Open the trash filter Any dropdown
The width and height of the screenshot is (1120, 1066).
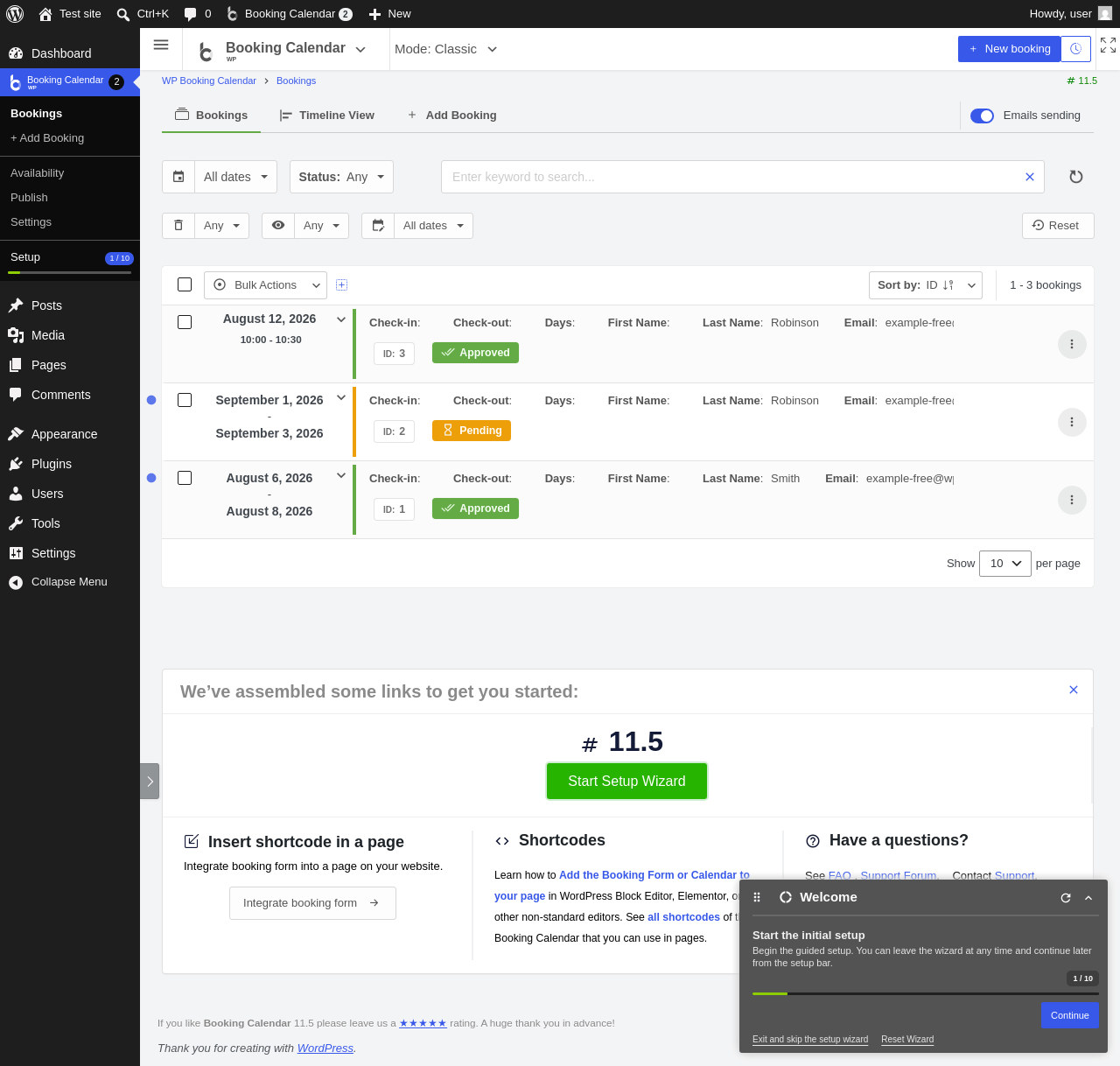(x=221, y=226)
